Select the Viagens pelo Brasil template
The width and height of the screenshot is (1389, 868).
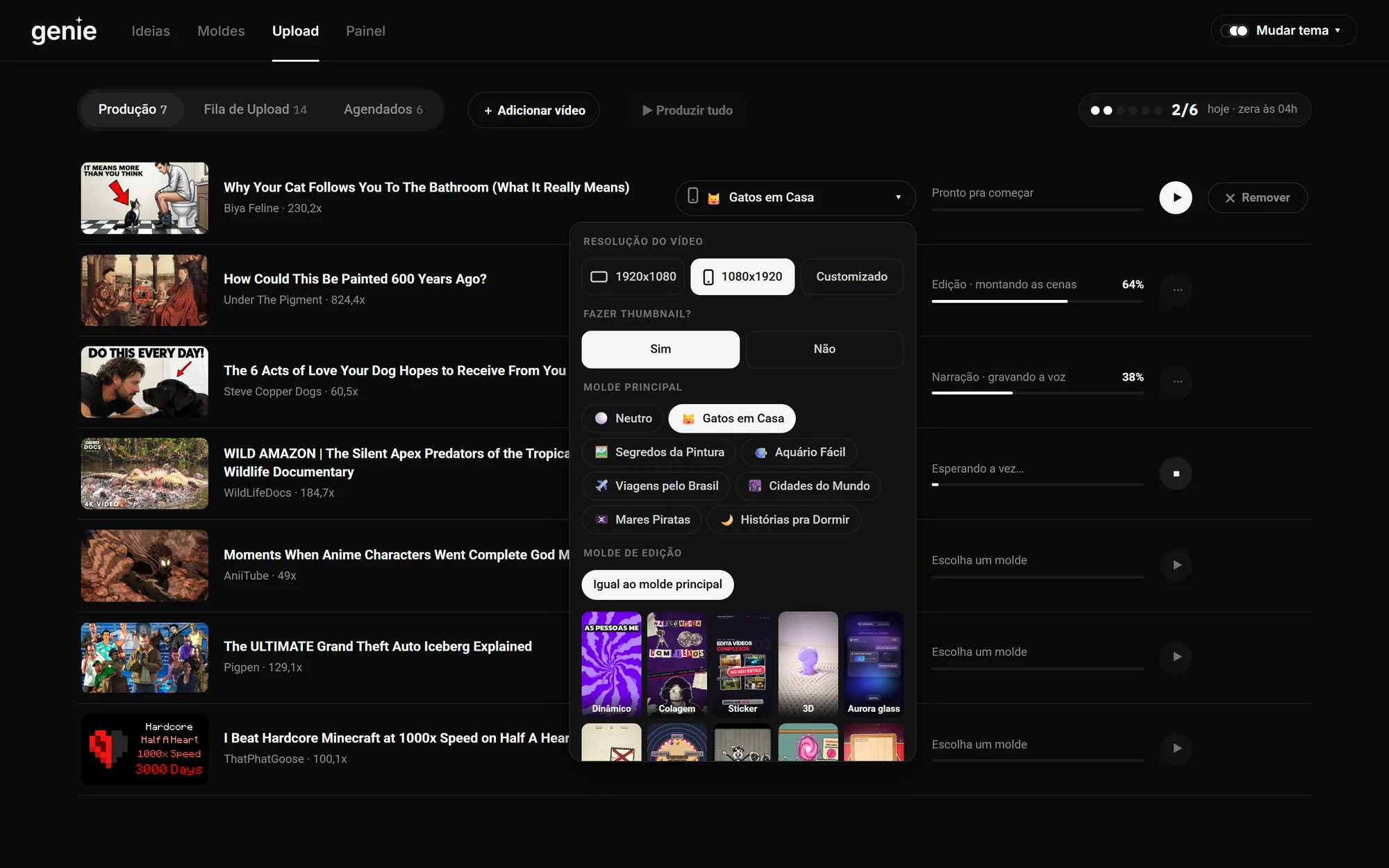point(656,486)
